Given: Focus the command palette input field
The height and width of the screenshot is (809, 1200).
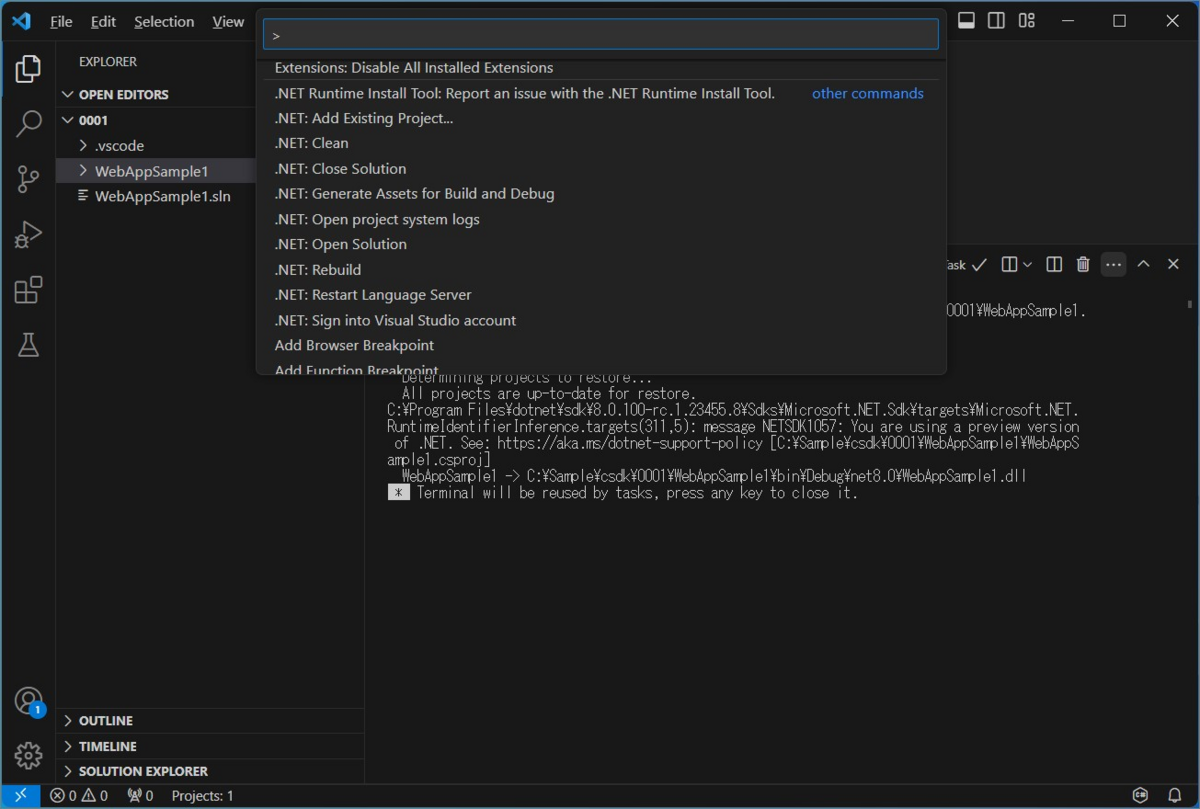Looking at the screenshot, I should pyautogui.click(x=601, y=34).
